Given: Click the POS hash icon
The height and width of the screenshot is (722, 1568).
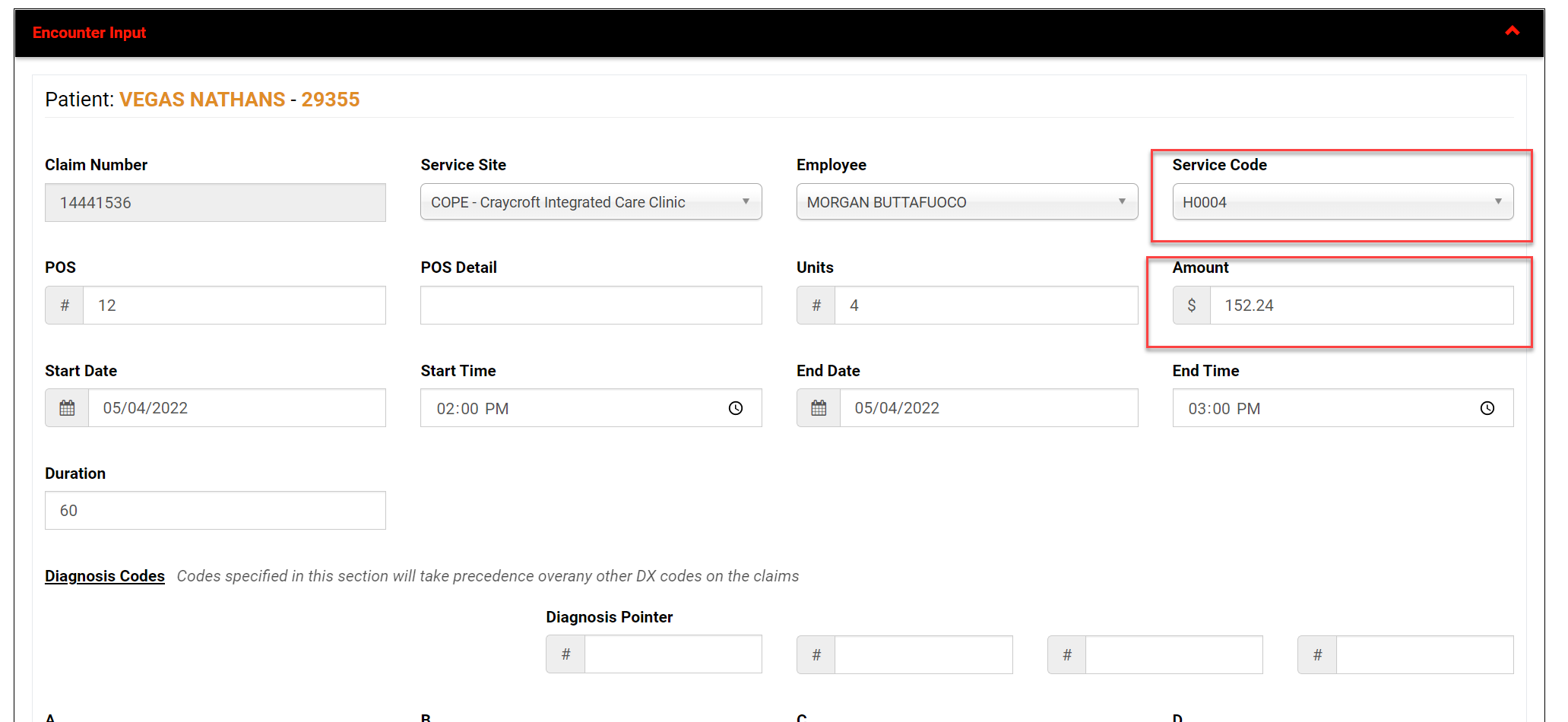Looking at the screenshot, I should coord(65,306).
